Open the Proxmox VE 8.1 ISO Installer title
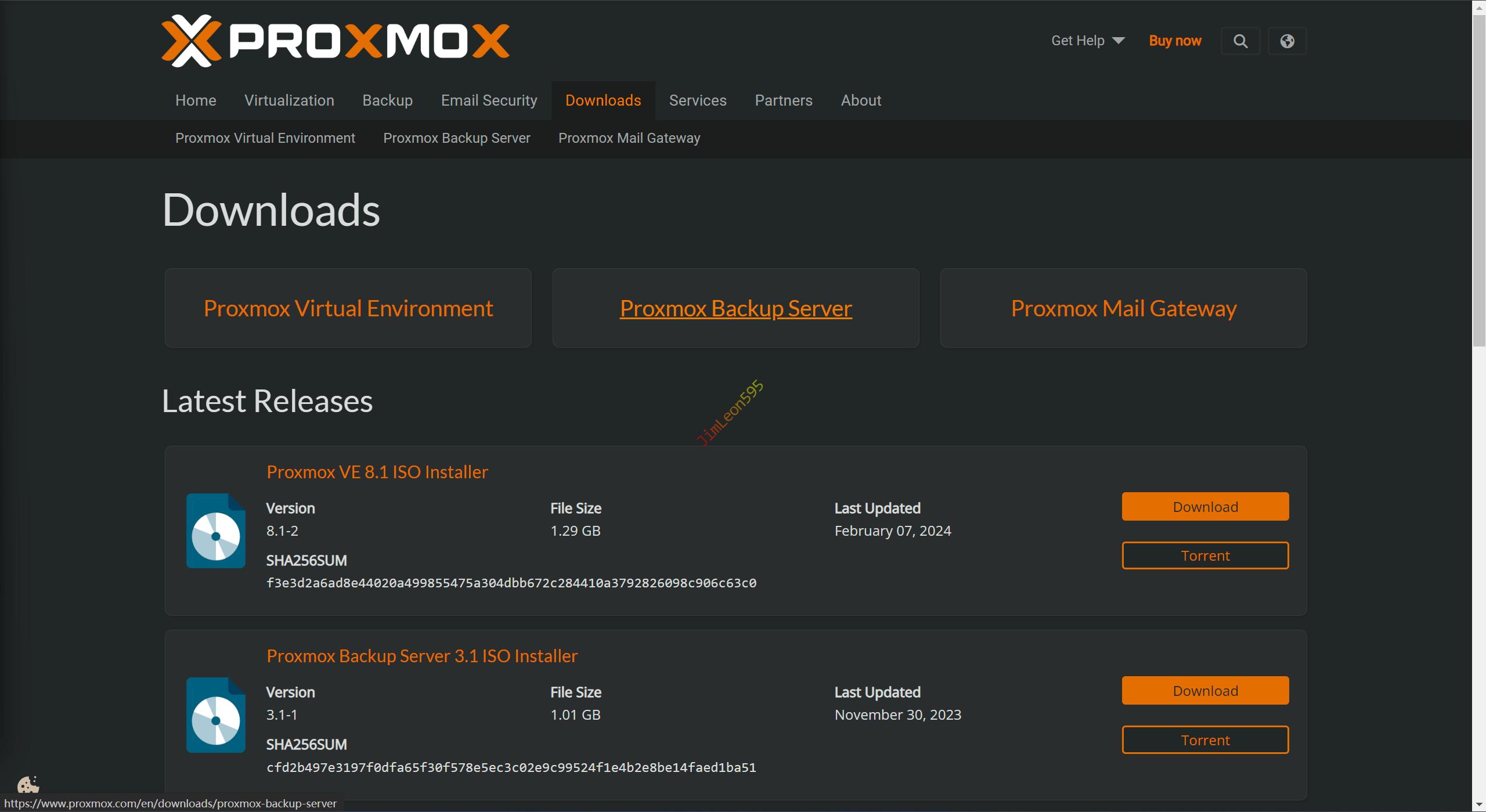Viewport: 1486px width, 812px height. click(x=377, y=472)
